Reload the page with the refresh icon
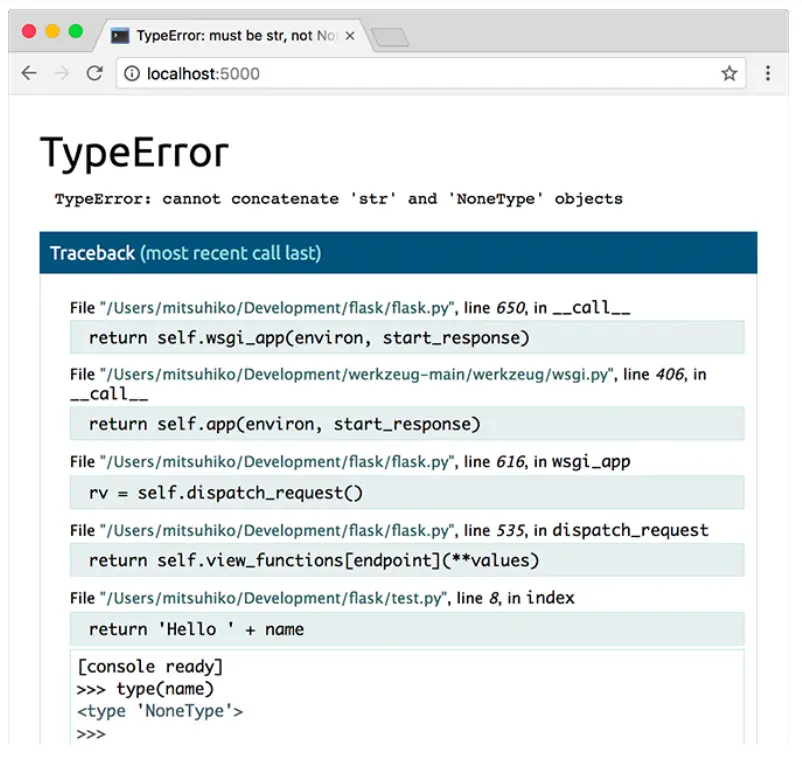This screenshot has width=802, height=768. [x=95, y=74]
